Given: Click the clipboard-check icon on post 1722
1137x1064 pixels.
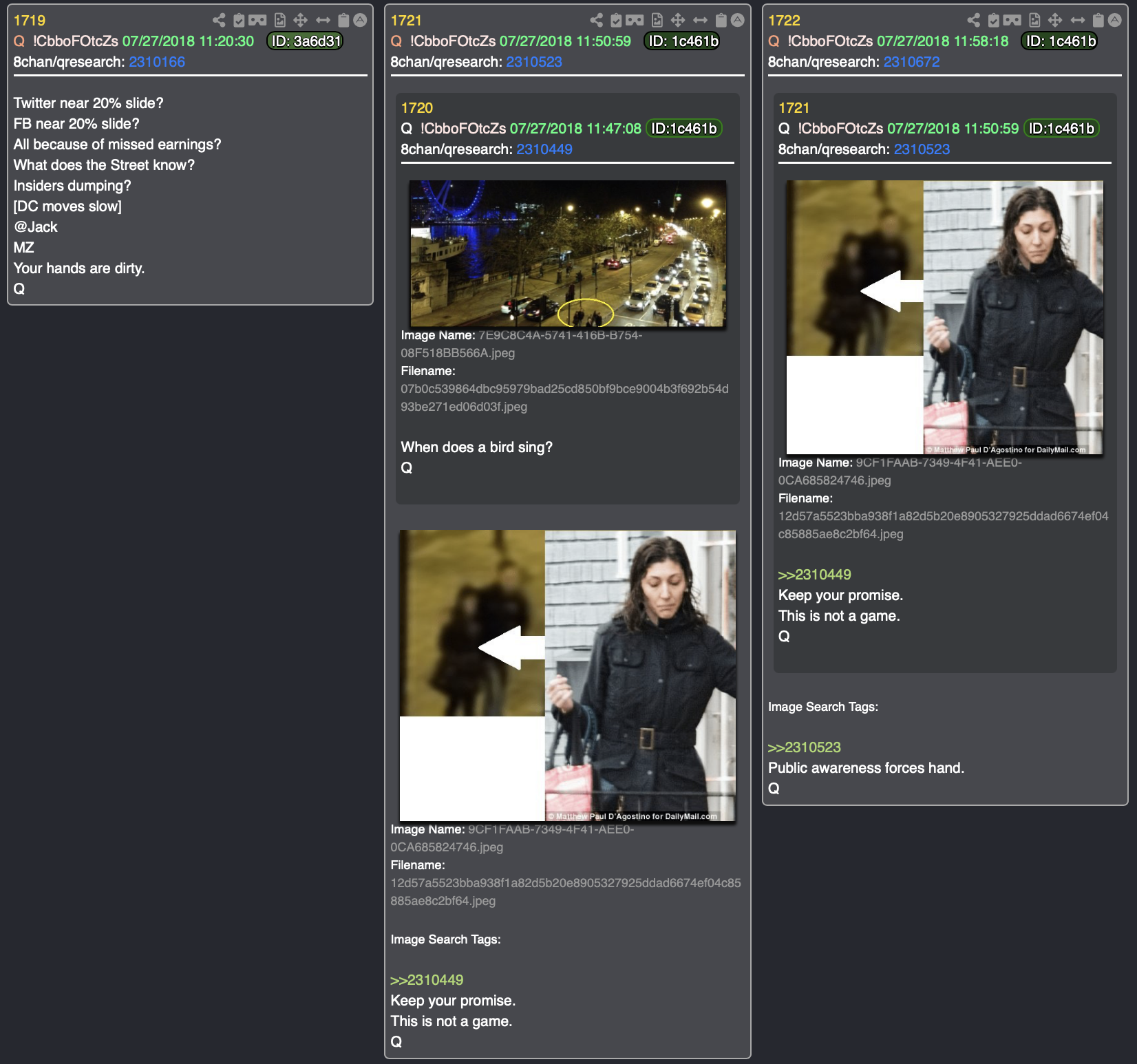Looking at the screenshot, I should click(994, 20).
